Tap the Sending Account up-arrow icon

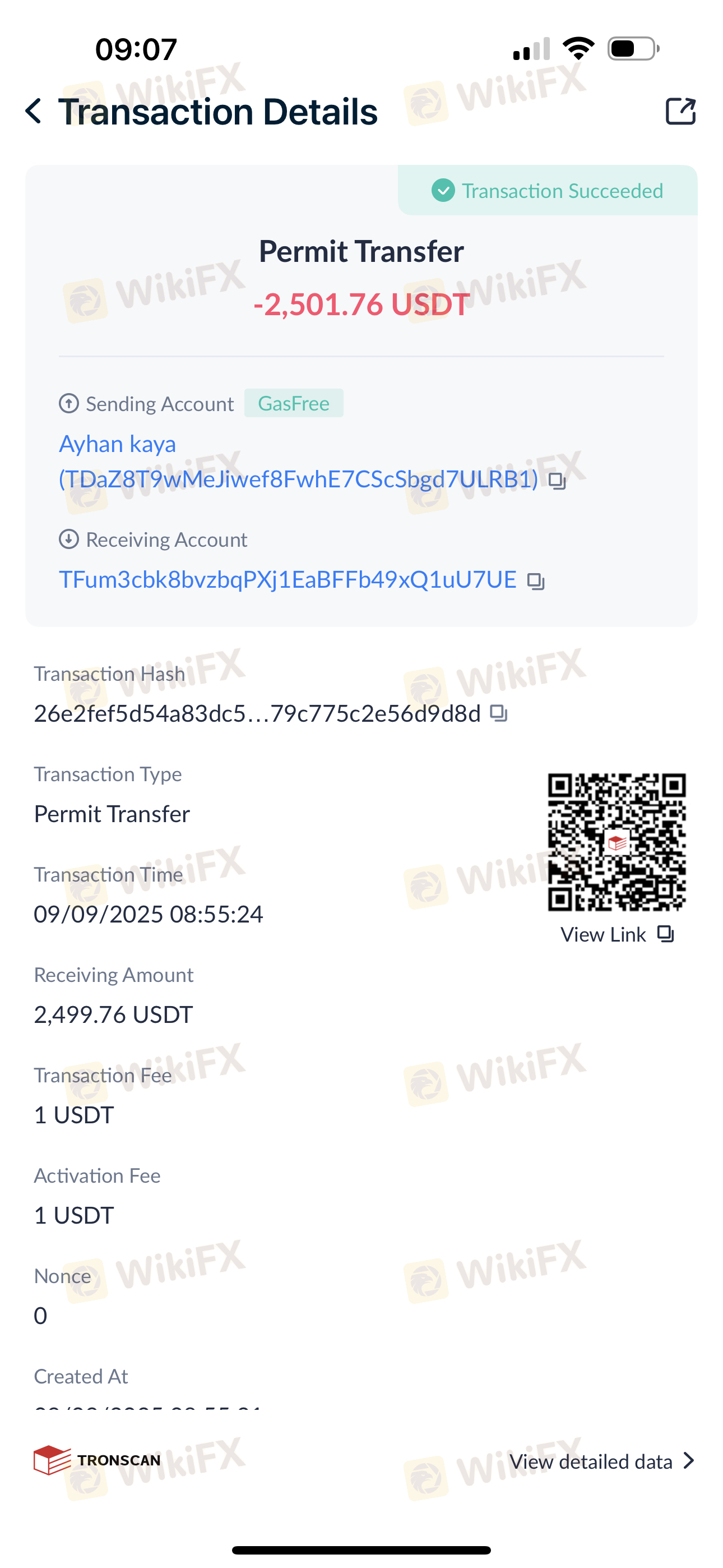[69, 403]
